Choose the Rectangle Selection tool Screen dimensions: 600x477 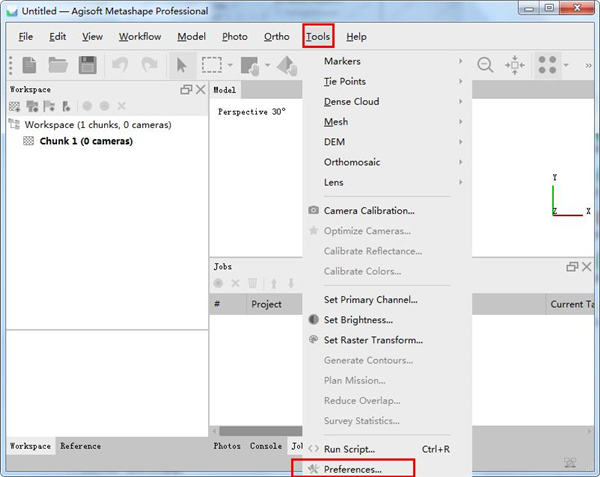click(211, 65)
